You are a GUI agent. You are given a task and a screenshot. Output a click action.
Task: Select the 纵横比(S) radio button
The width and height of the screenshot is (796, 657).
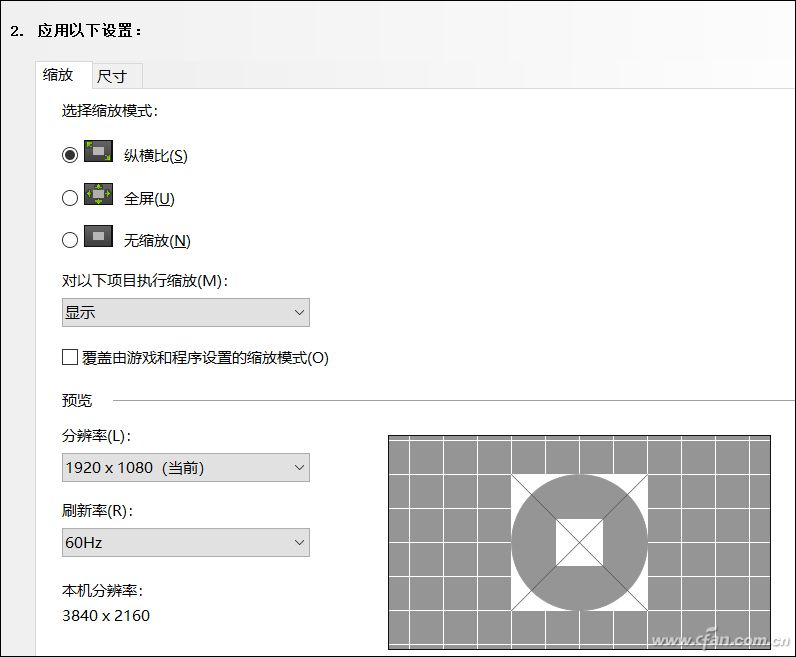70,154
